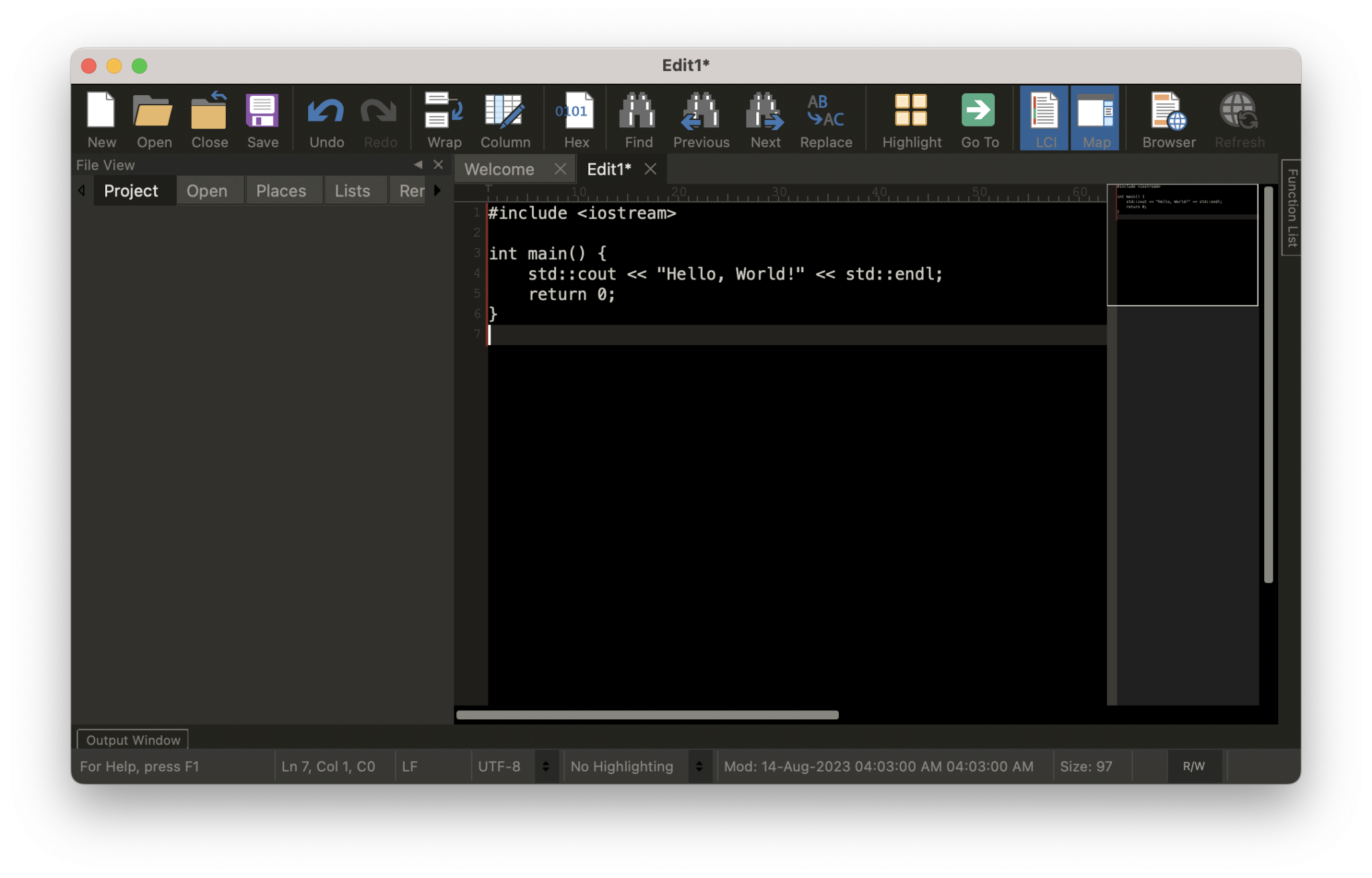Viewport: 1372px width, 878px height.
Task: Enable Column selection mode
Action: pyautogui.click(x=504, y=118)
